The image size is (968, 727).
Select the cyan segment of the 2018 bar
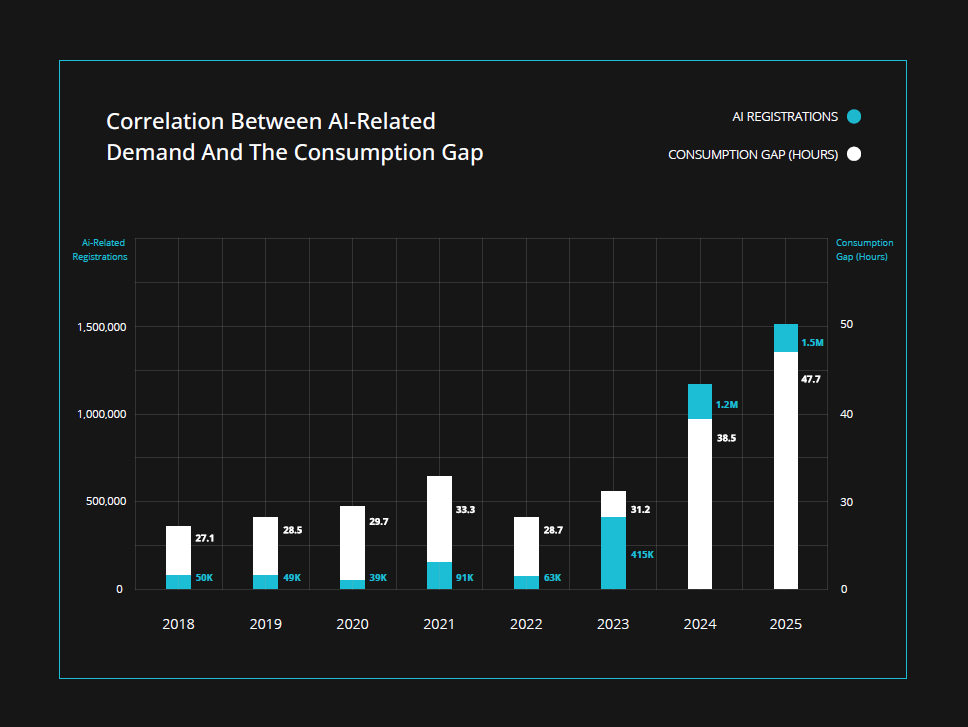(178, 582)
